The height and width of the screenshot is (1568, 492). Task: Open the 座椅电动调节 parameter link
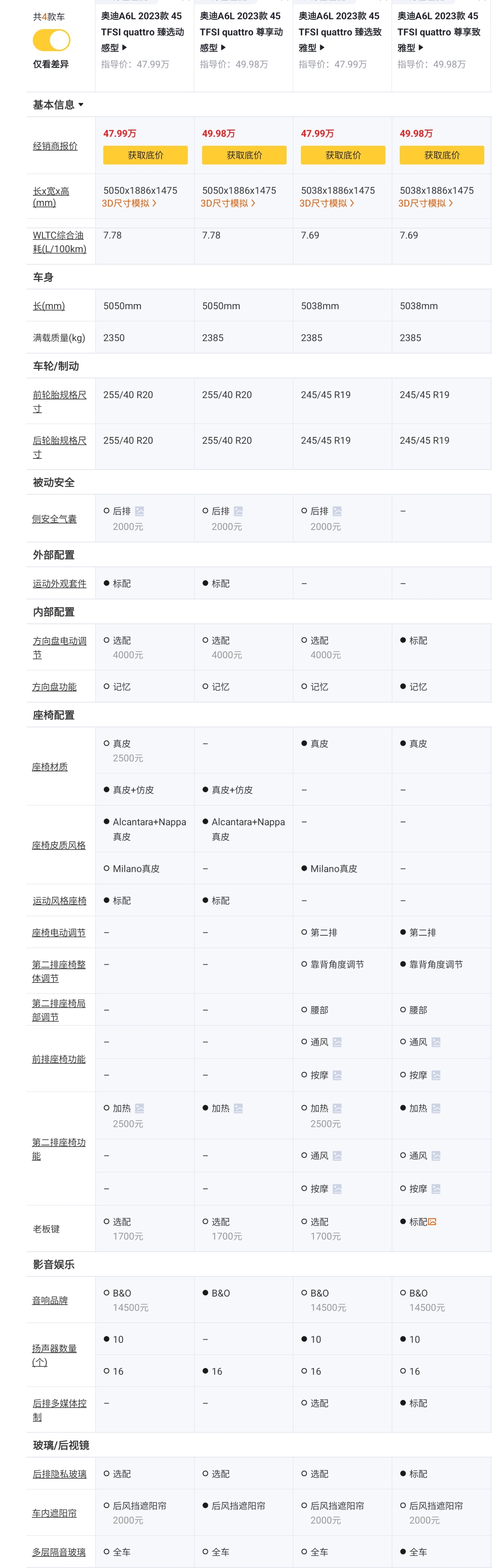(x=58, y=933)
